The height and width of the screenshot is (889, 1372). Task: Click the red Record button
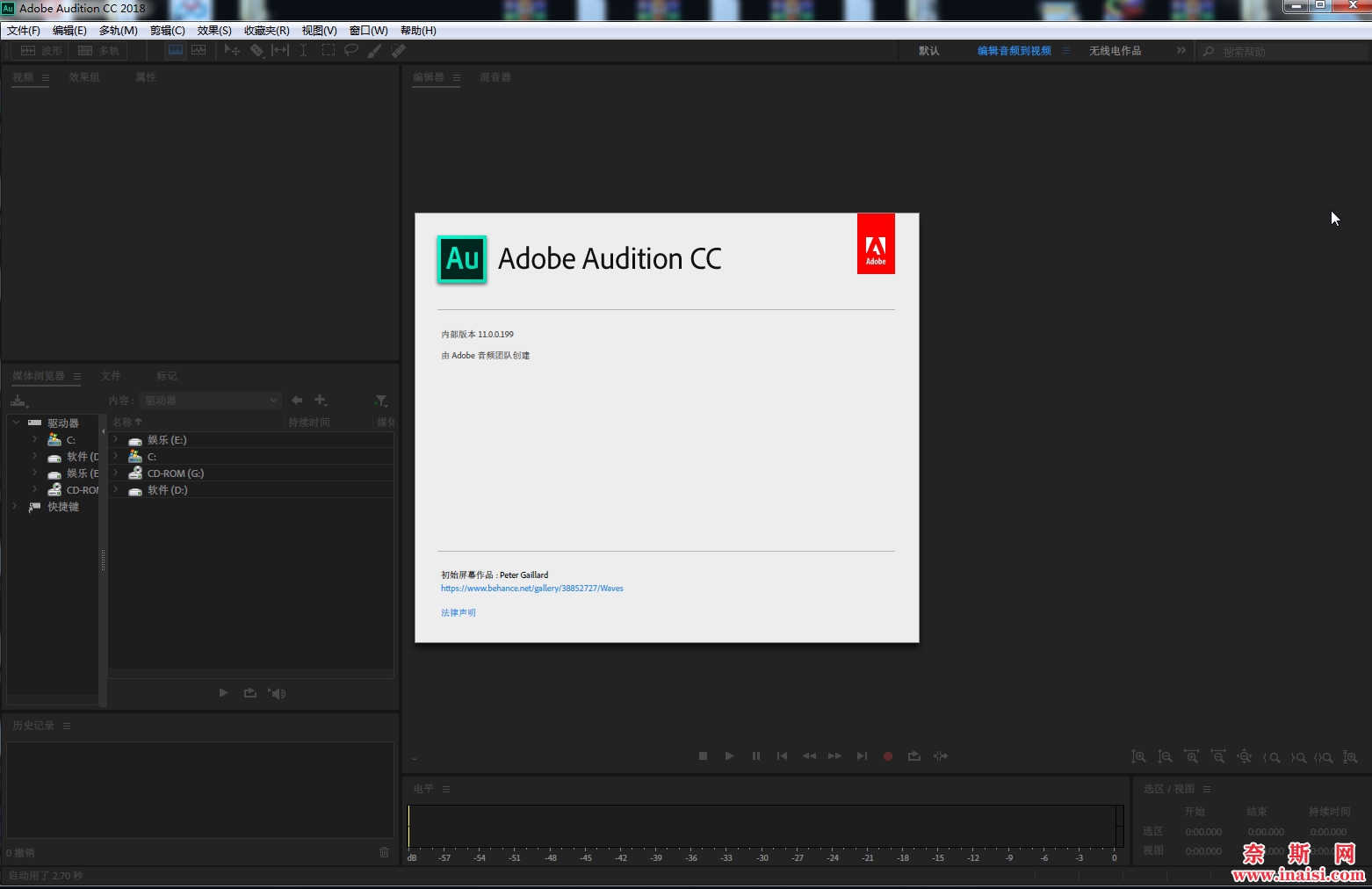click(x=888, y=756)
